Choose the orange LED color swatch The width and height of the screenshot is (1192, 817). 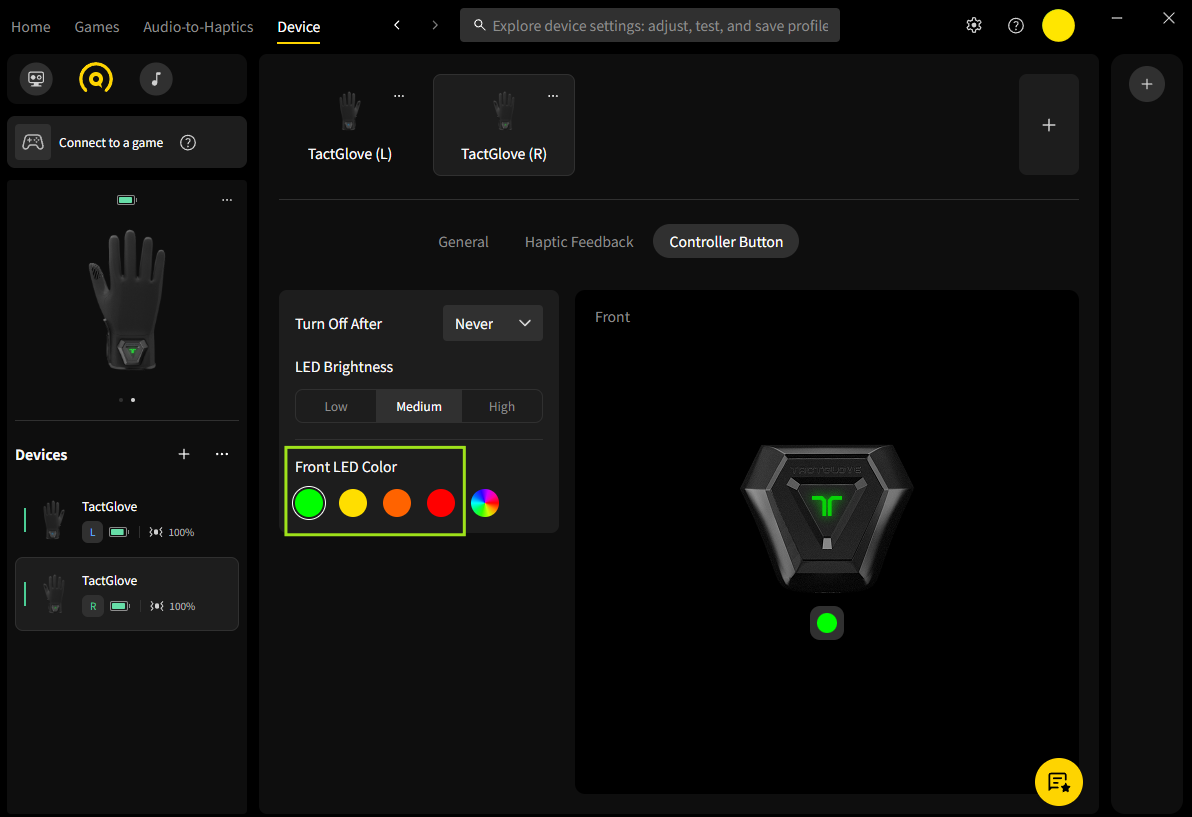397,503
